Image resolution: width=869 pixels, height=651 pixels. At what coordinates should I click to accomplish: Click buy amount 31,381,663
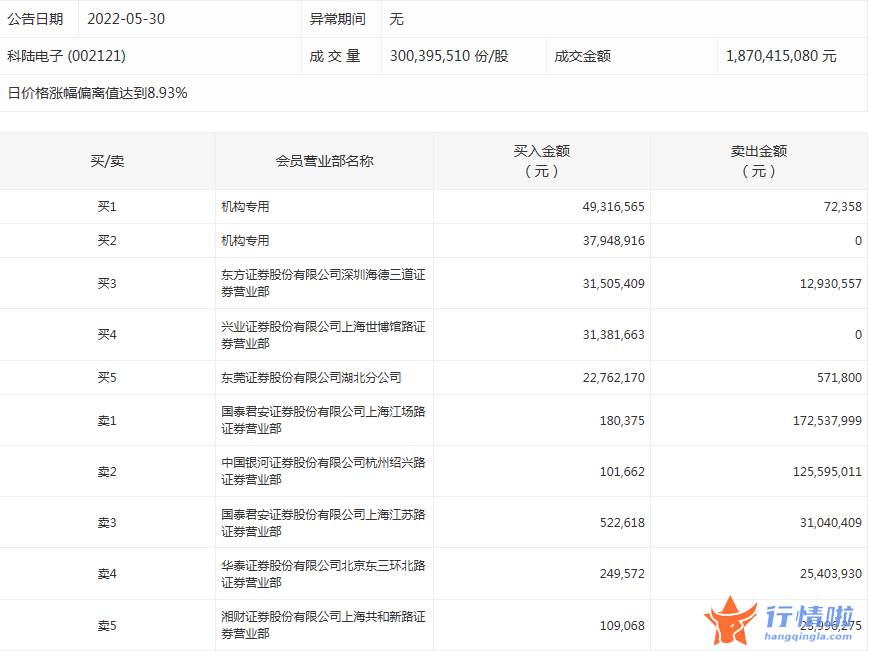(x=614, y=335)
